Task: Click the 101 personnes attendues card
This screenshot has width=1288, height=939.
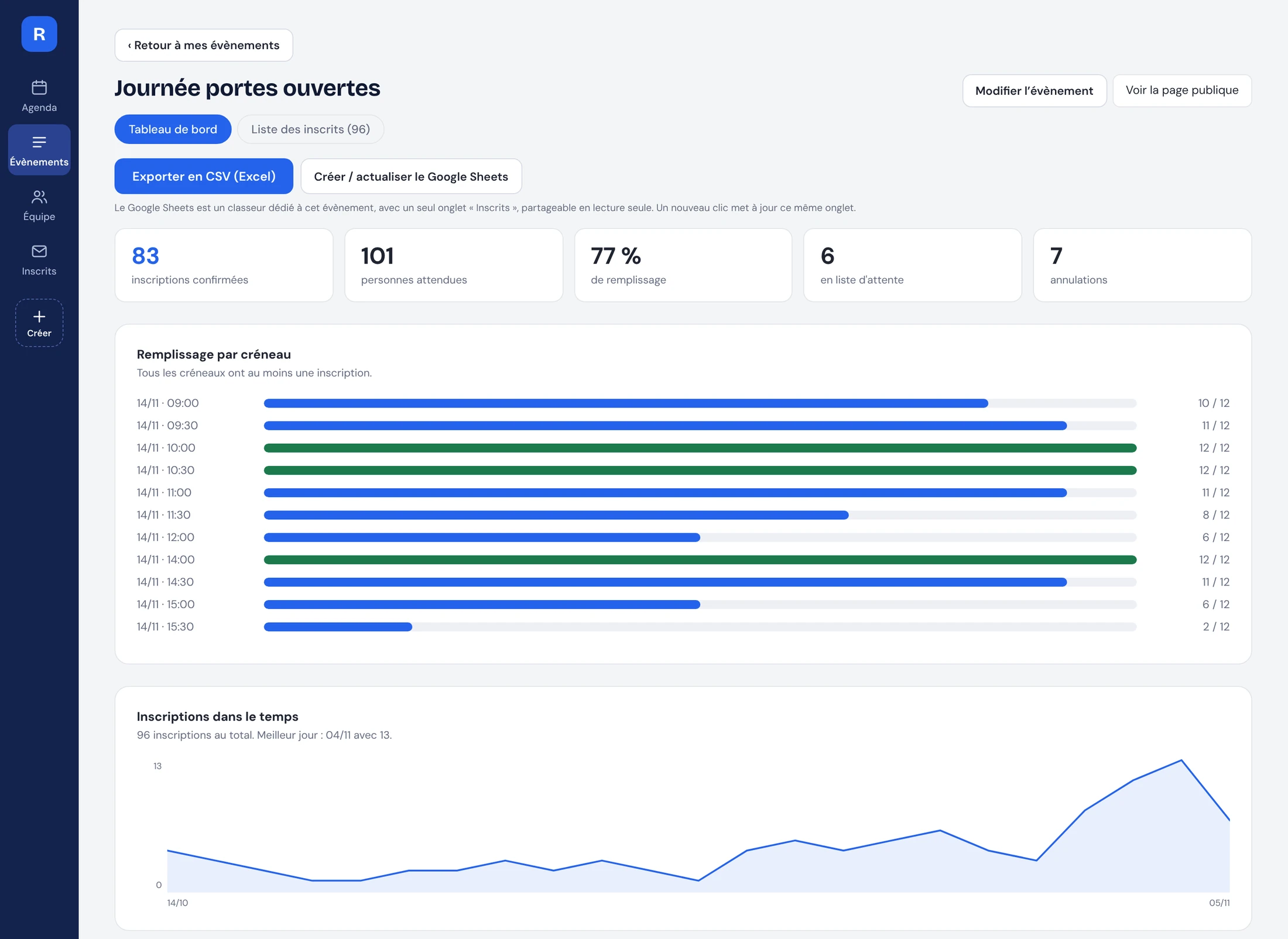Action: point(454,265)
